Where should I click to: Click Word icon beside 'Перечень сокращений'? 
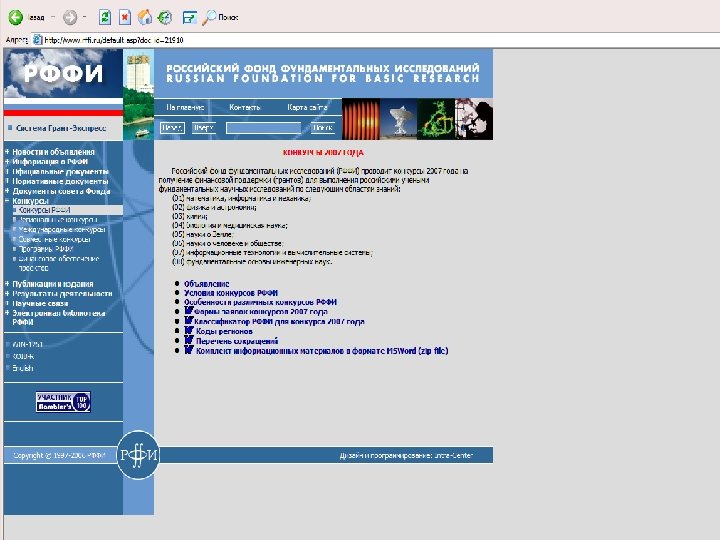(x=189, y=340)
